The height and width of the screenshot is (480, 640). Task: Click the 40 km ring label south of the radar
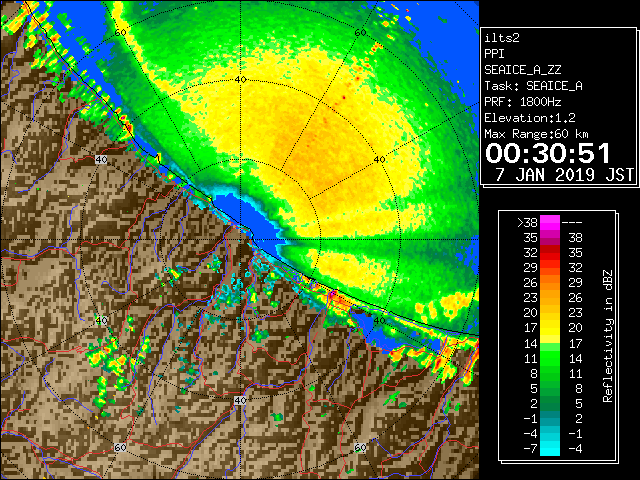(240, 400)
